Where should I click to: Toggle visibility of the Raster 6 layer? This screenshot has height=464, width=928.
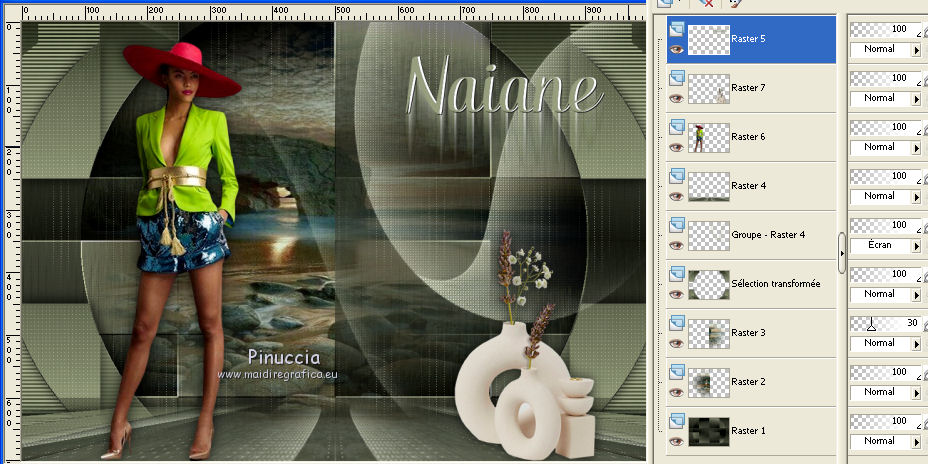[676, 148]
